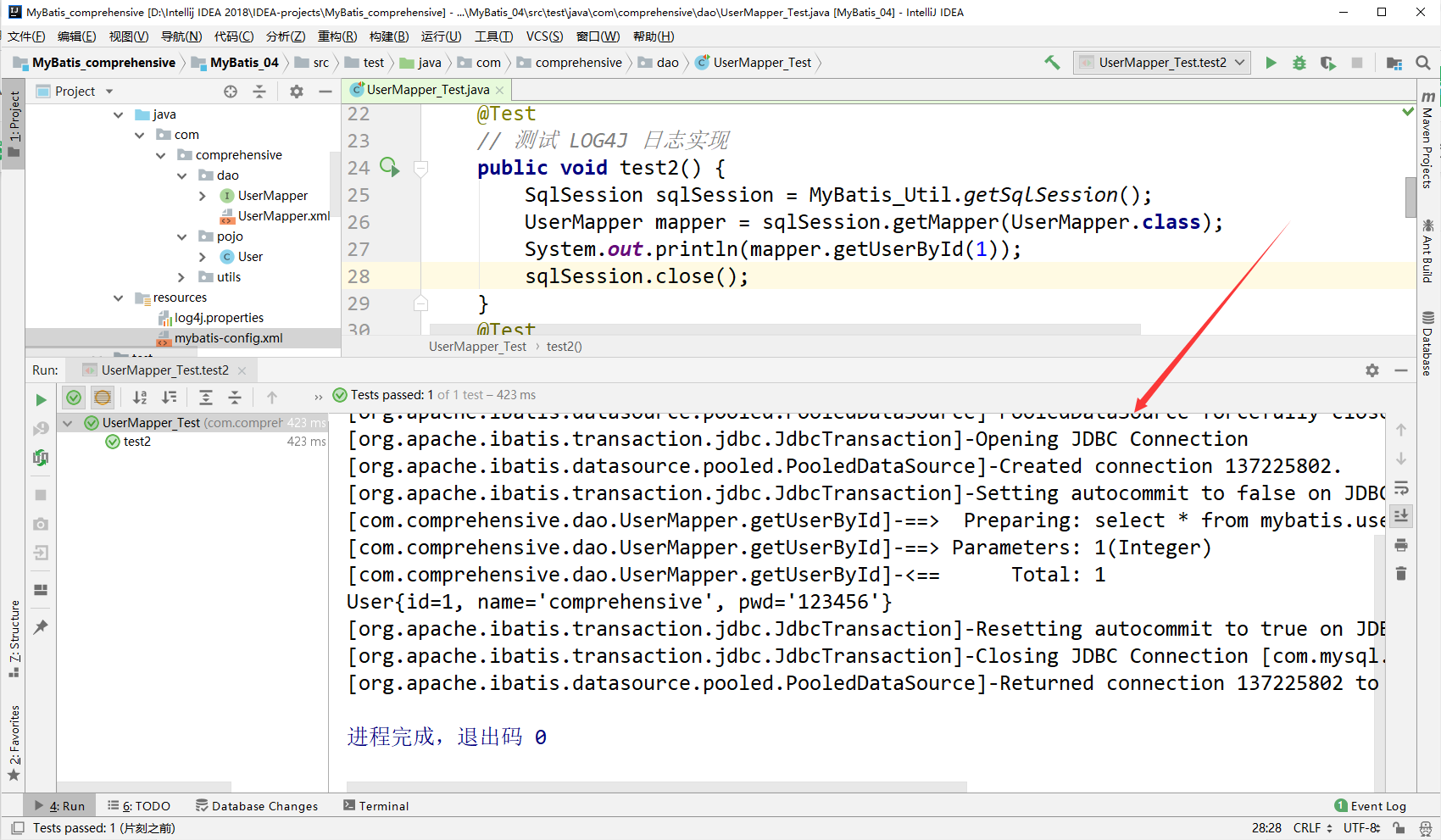Click the run gutter icon beside test2()
Viewport: 1441px width, 840px height.
(x=389, y=167)
